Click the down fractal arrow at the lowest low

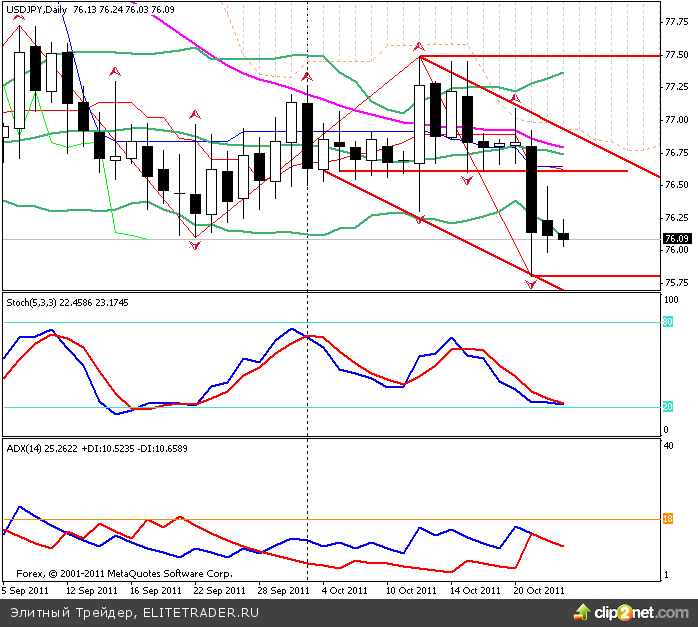click(x=531, y=285)
